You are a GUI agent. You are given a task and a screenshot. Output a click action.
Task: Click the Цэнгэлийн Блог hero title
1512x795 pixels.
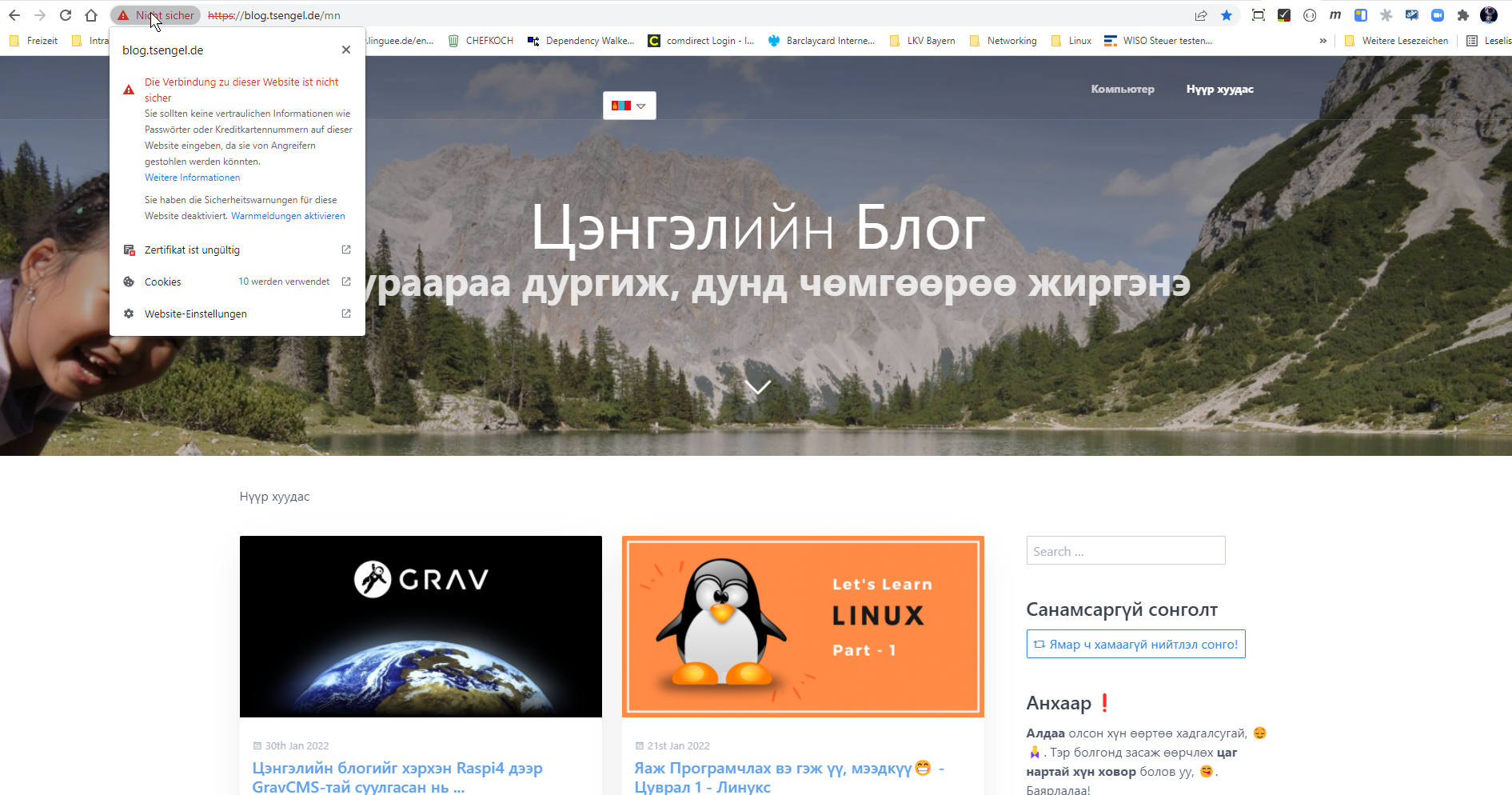758,229
